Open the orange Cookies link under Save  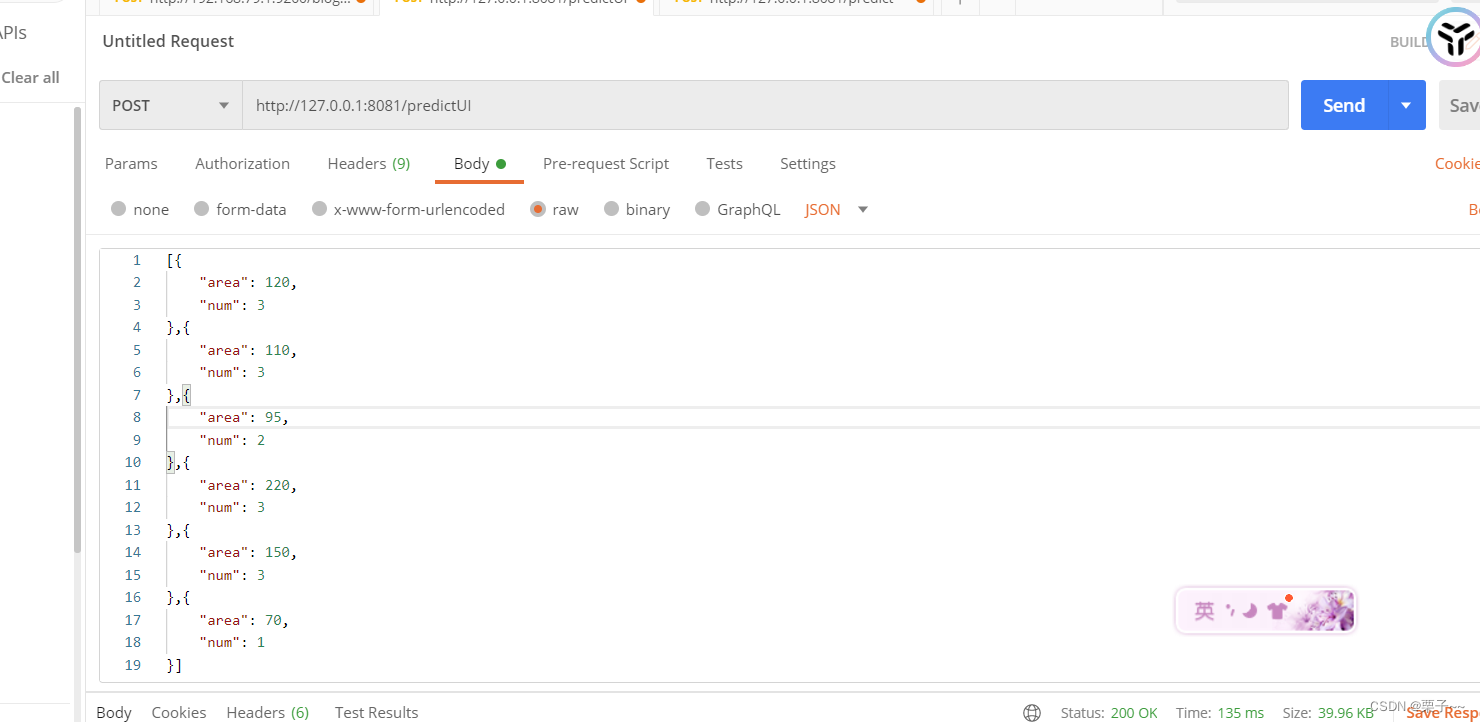click(1457, 164)
